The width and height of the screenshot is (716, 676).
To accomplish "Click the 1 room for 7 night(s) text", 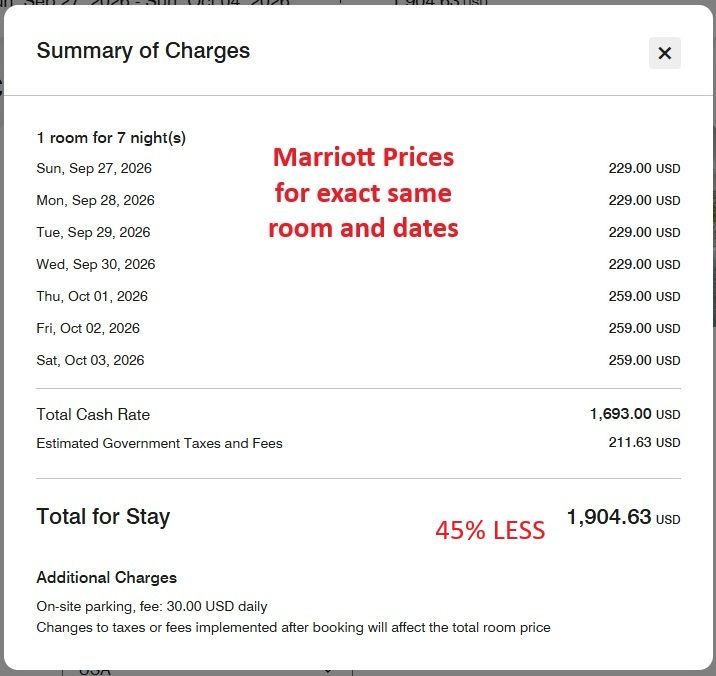I will pyautogui.click(x=111, y=137).
